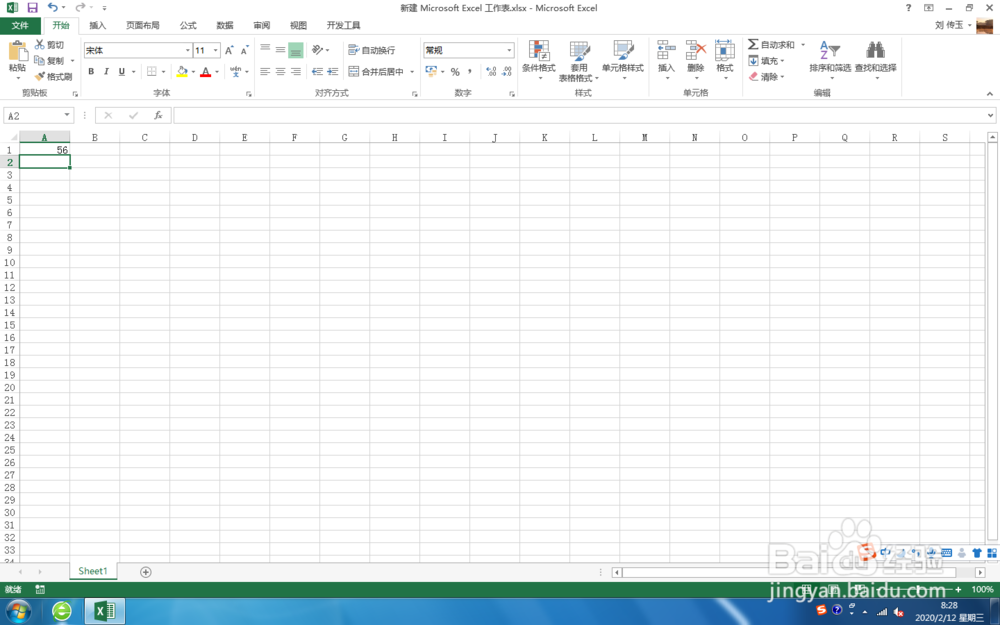The width and height of the screenshot is (1000, 625).
Task: Select the Percent style icon
Action: click(x=455, y=72)
